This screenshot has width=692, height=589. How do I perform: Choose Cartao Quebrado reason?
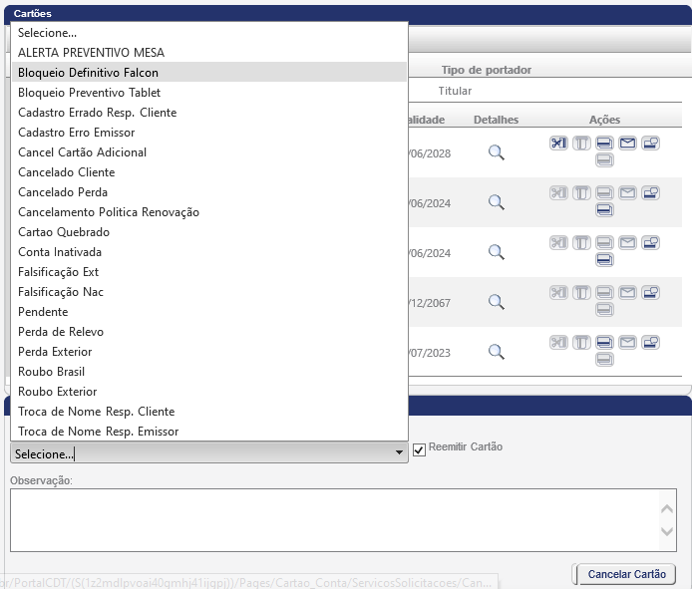point(64,232)
